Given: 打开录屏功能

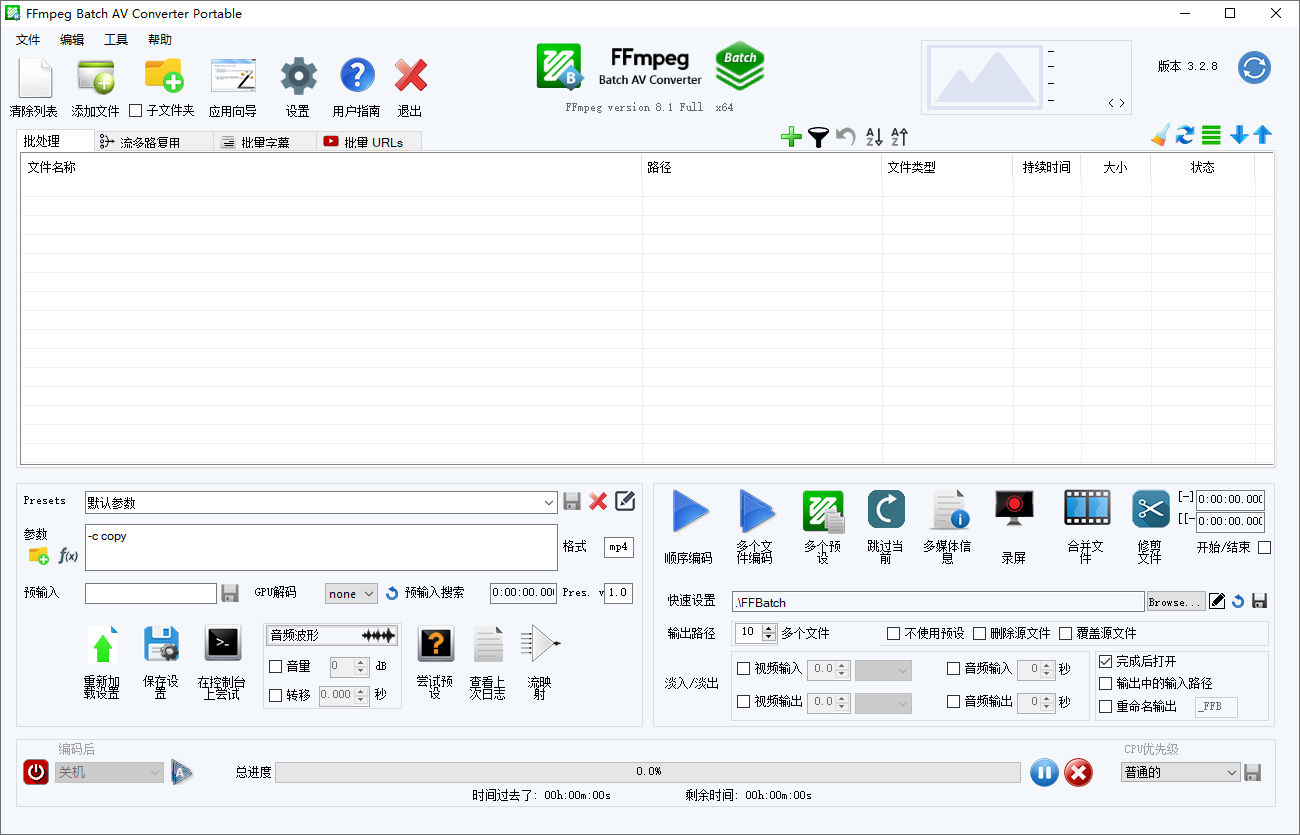Looking at the screenshot, I should pyautogui.click(x=1013, y=510).
